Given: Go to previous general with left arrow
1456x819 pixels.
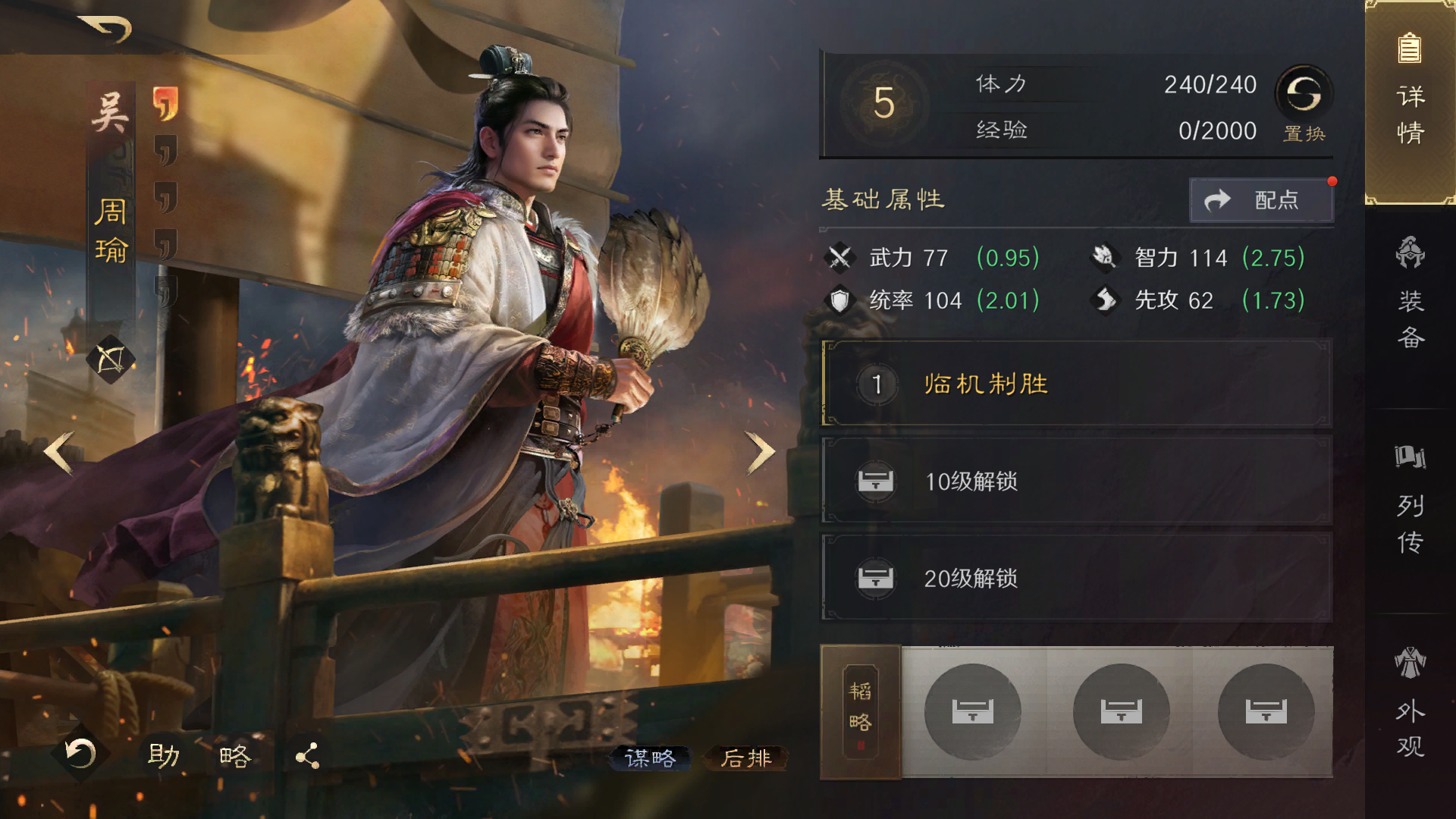Looking at the screenshot, I should 59,453.
